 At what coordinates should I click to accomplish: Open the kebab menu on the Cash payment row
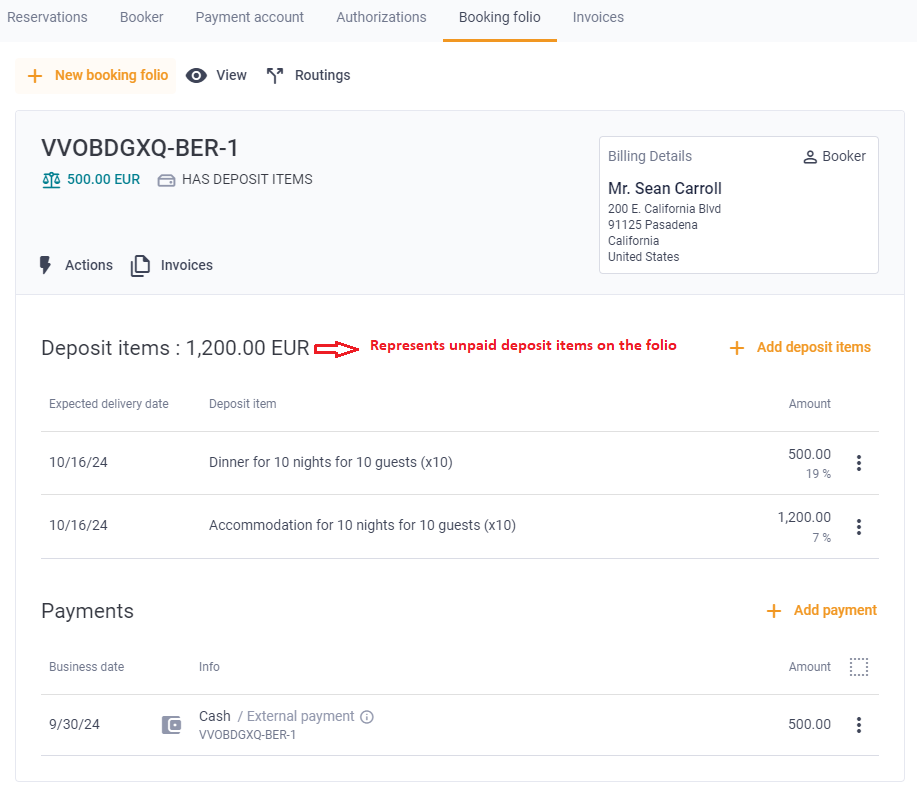[858, 724]
